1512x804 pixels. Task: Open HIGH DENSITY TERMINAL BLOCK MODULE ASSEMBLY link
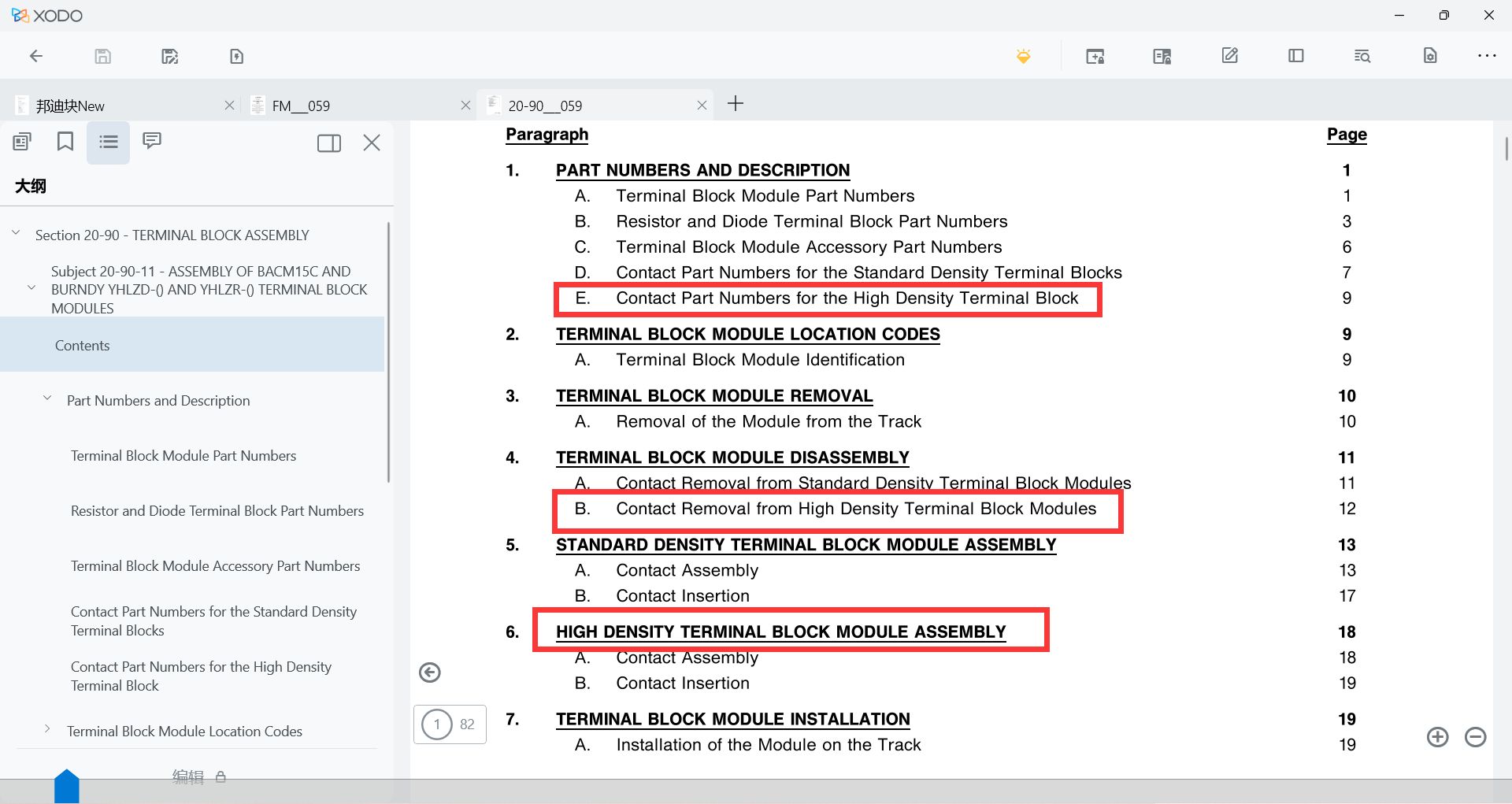coord(780,632)
